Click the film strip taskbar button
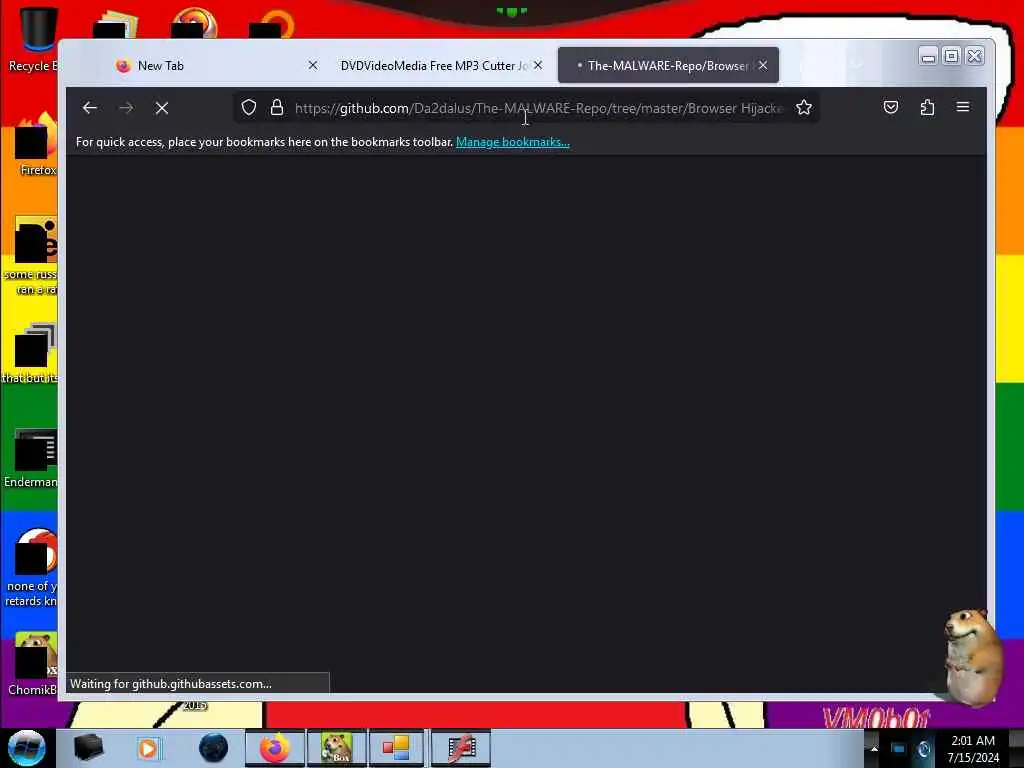The width and height of the screenshot is (1024, 768). point(460,748)
